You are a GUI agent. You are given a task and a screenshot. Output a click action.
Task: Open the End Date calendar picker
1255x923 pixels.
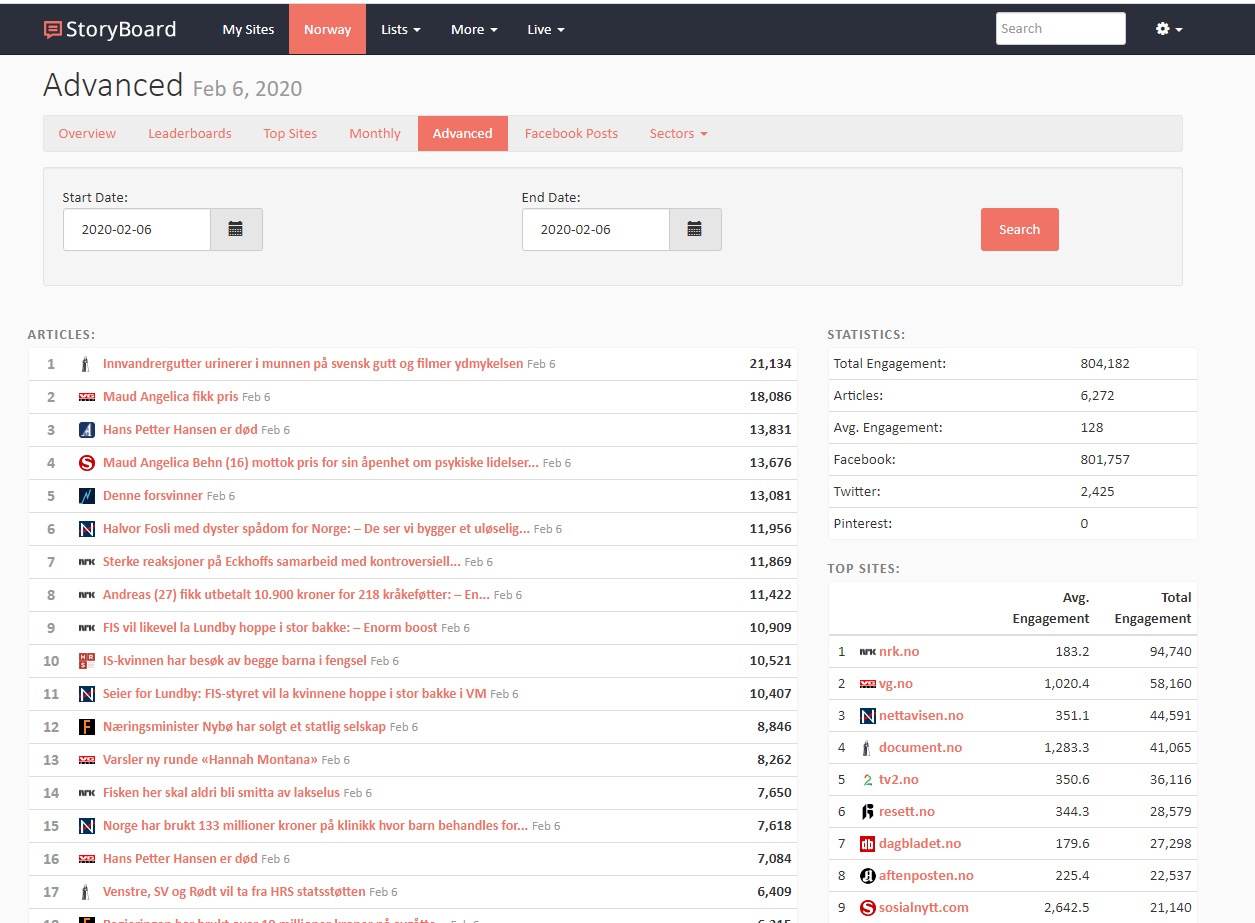point(695,229)
